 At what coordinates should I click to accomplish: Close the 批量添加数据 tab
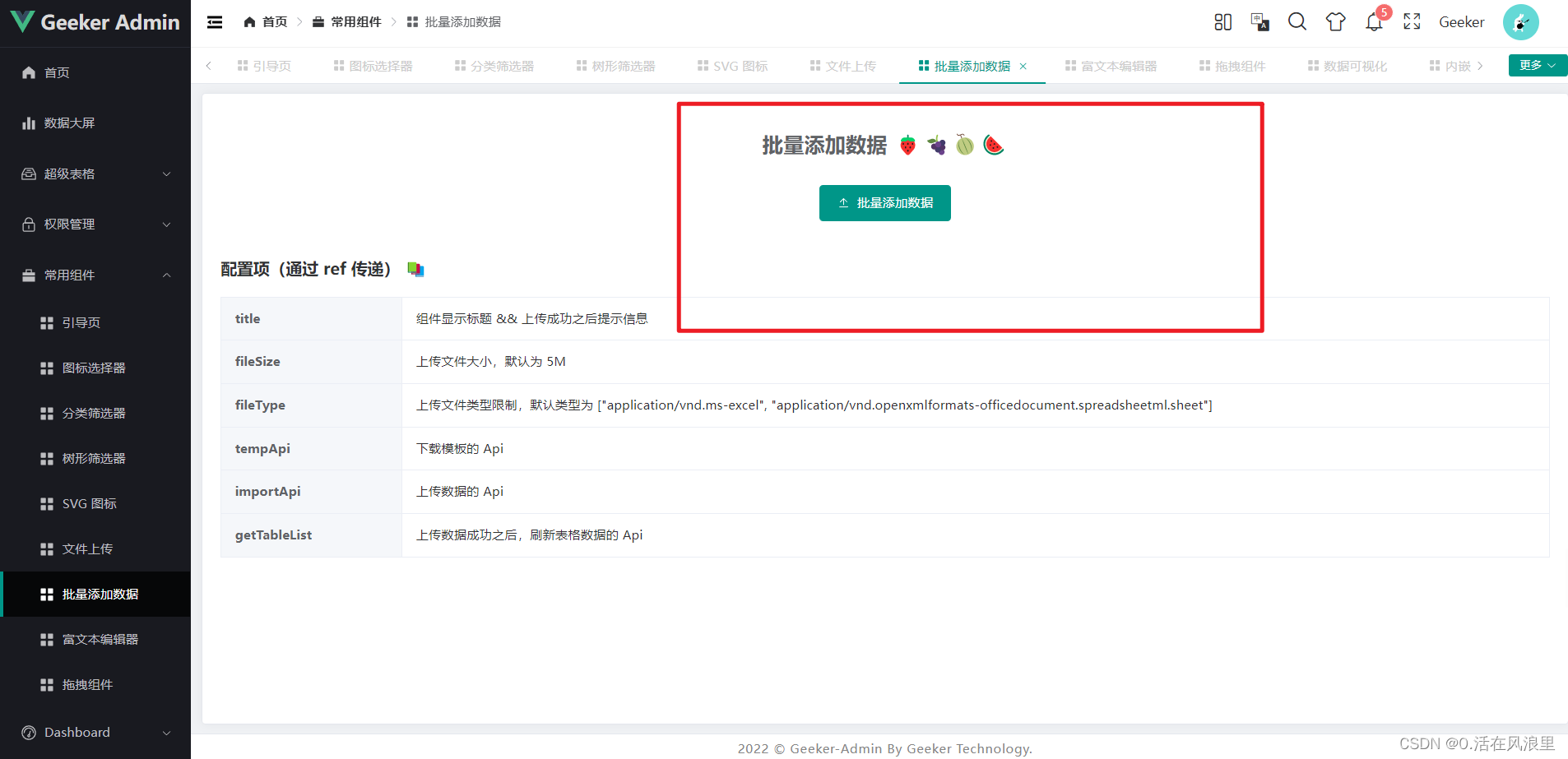(1023, 66)
